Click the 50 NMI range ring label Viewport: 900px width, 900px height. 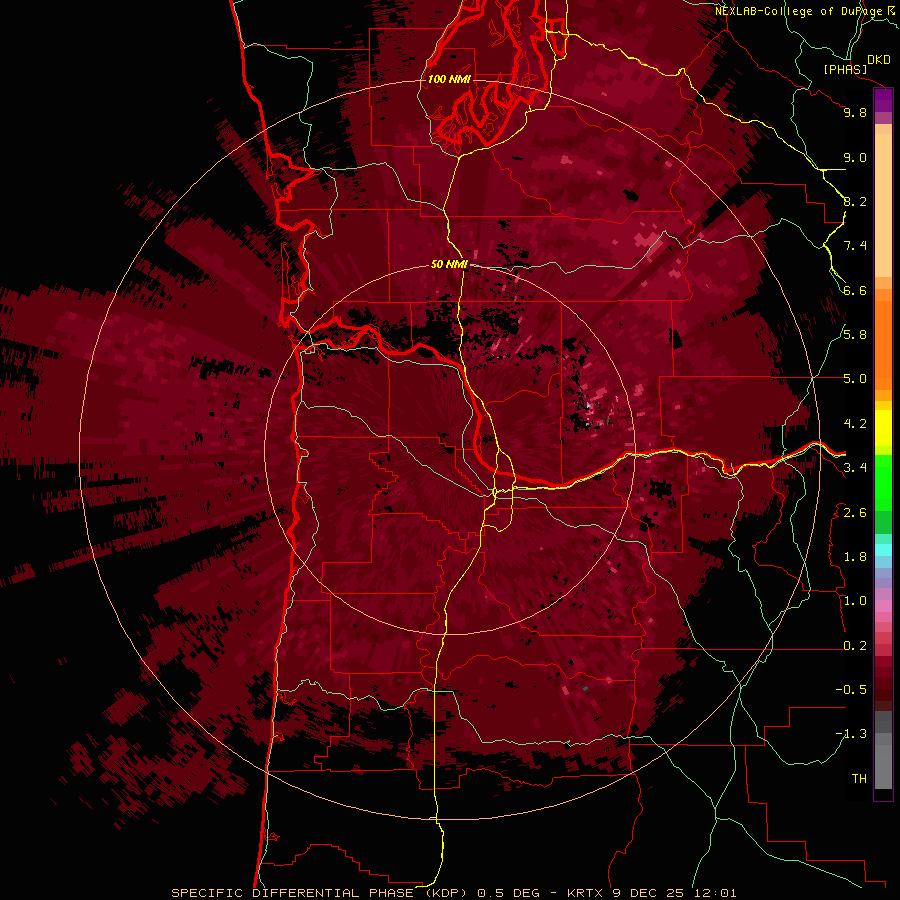click(449, 265)
